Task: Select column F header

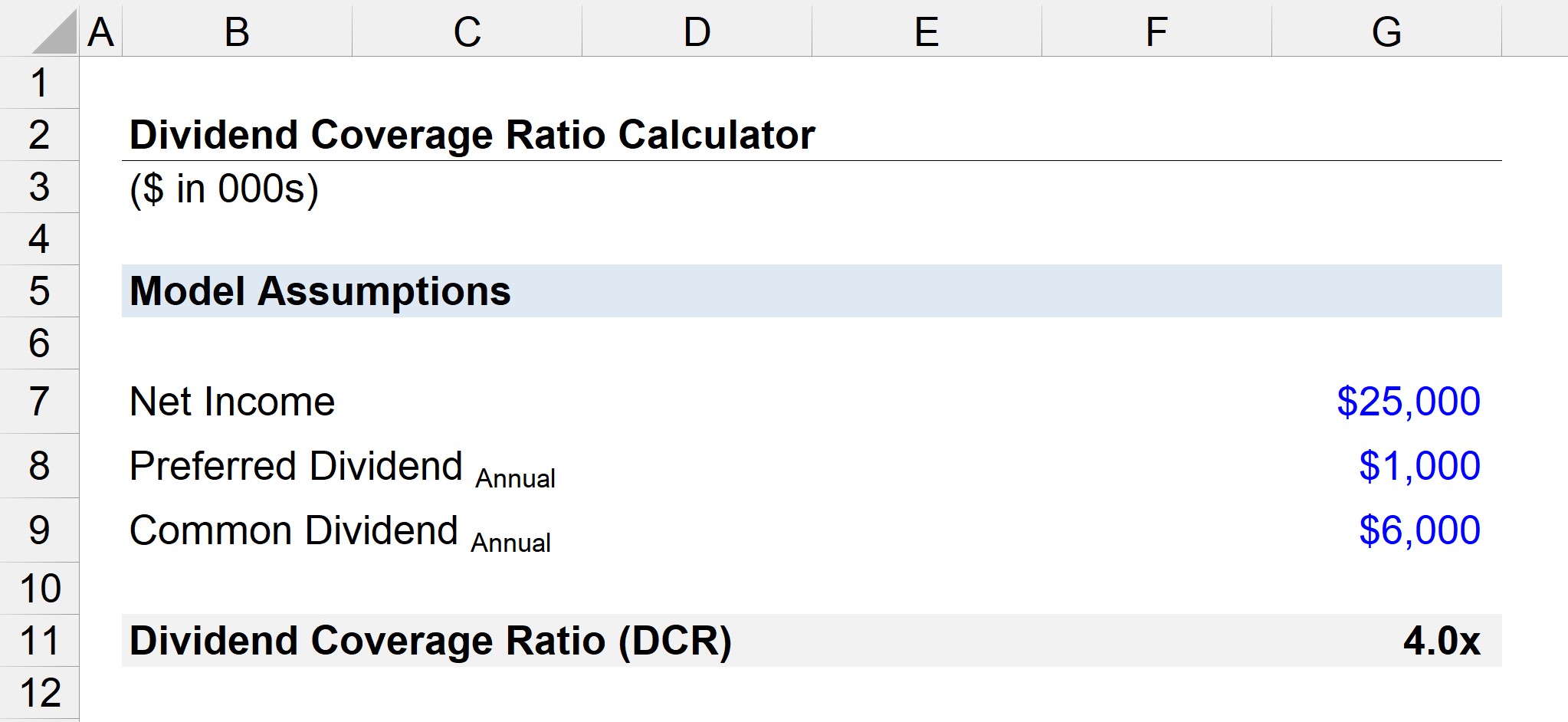Action: 1156,31
